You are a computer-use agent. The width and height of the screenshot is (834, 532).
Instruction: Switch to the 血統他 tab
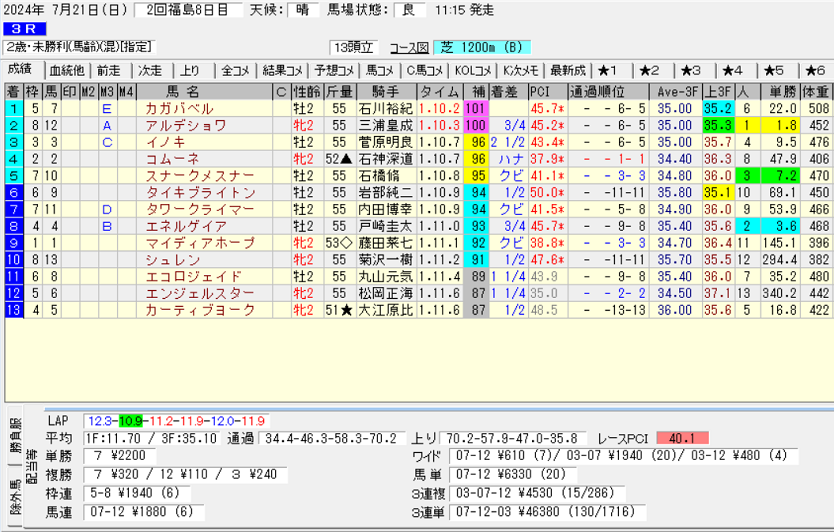(x=66, y=70)
